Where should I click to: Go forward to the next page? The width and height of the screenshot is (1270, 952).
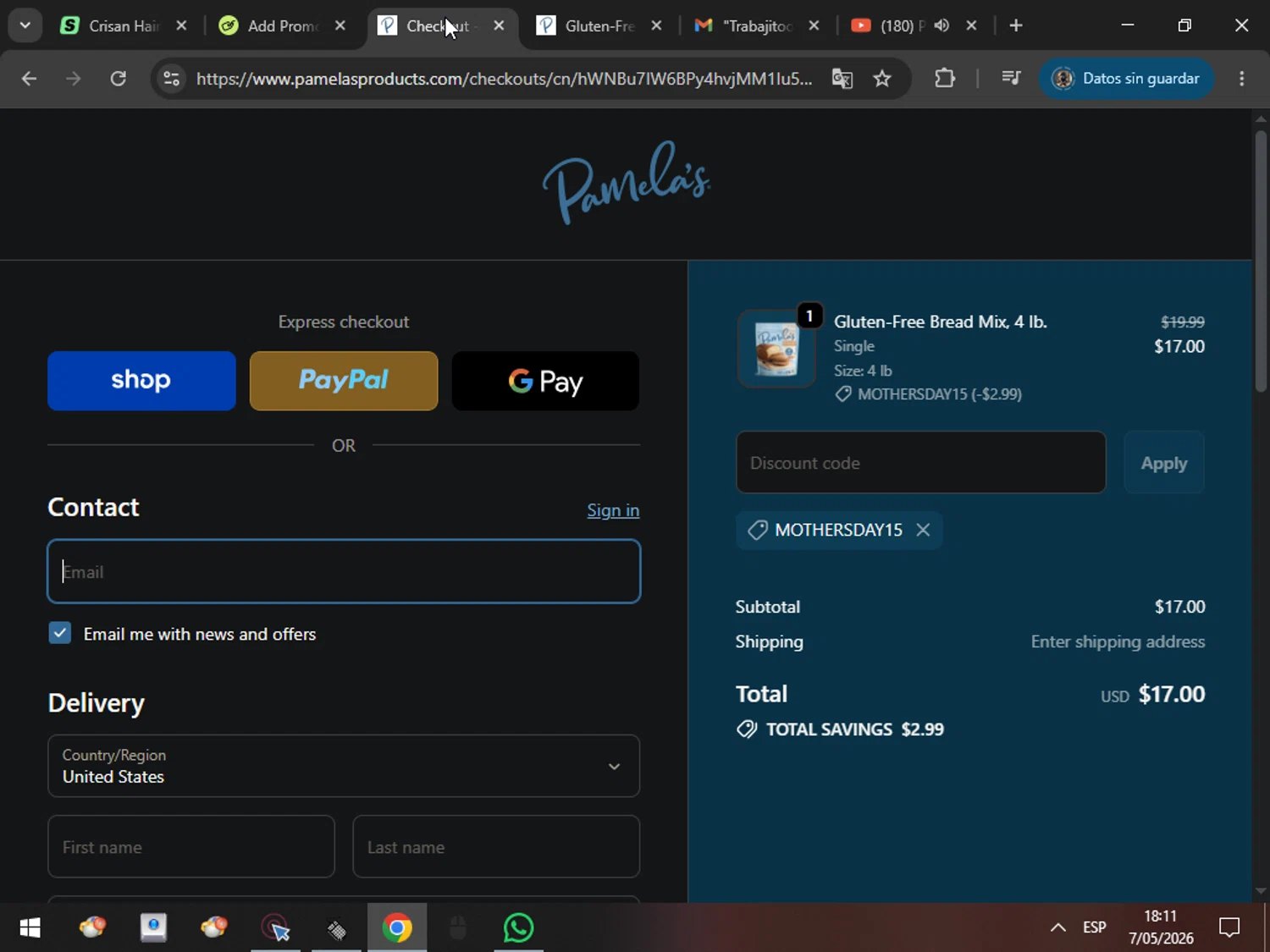pos(74,79)
